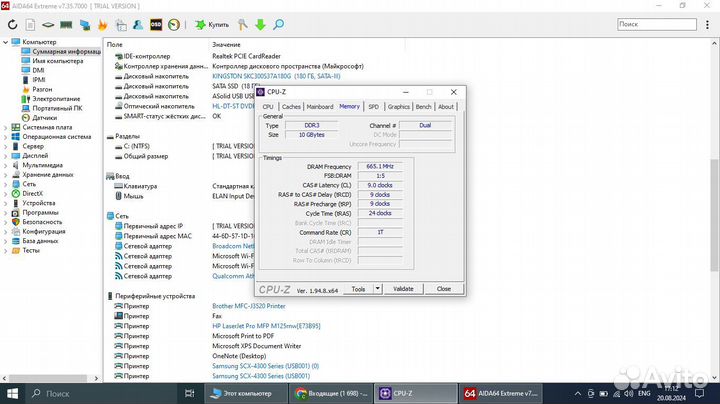Open the Chrome Входящие taskbar window
Viewport: 720px width, 404px height.
(x=331, y=393)
